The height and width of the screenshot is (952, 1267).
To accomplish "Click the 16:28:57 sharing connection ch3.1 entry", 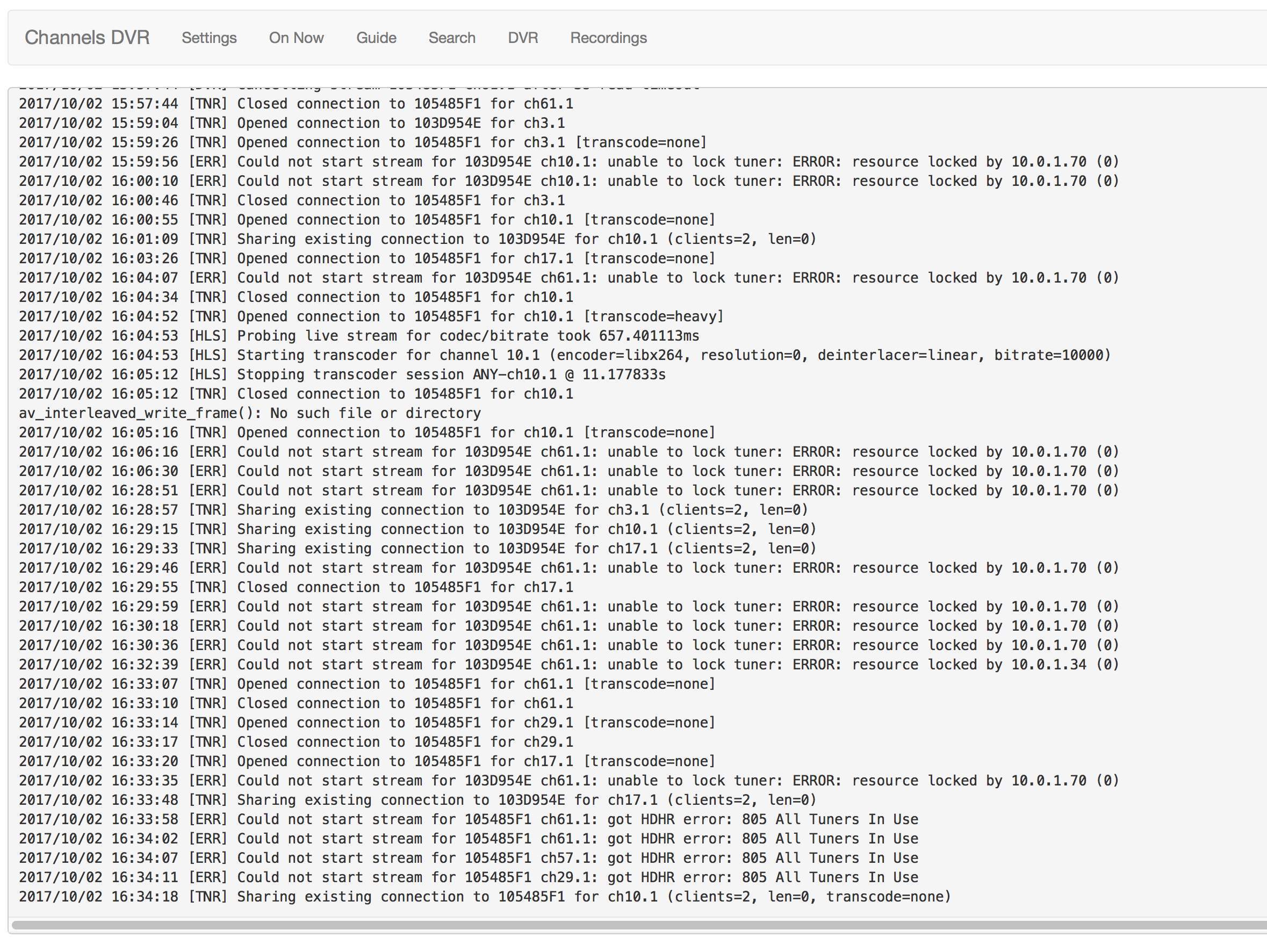I will (x=413, y=510).
